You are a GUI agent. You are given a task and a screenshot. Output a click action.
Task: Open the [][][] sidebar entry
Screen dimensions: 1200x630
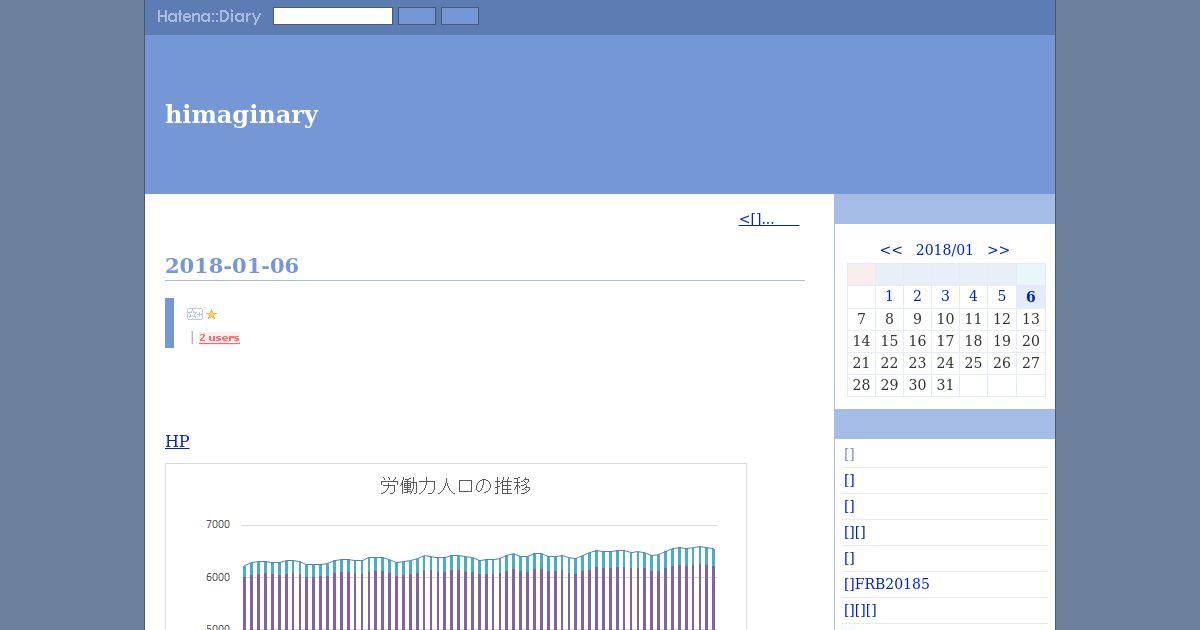(860, 610)
